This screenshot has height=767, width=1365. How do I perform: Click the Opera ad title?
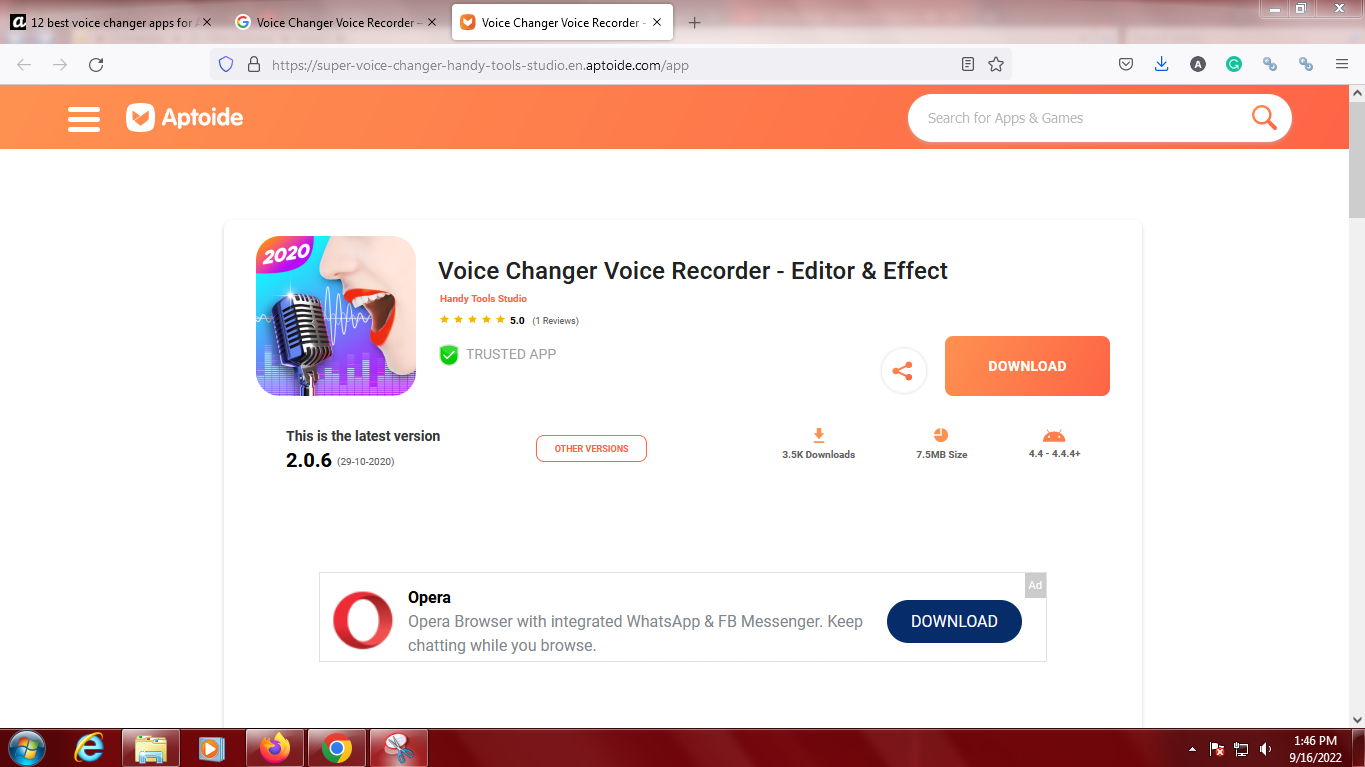pos(429,597)
